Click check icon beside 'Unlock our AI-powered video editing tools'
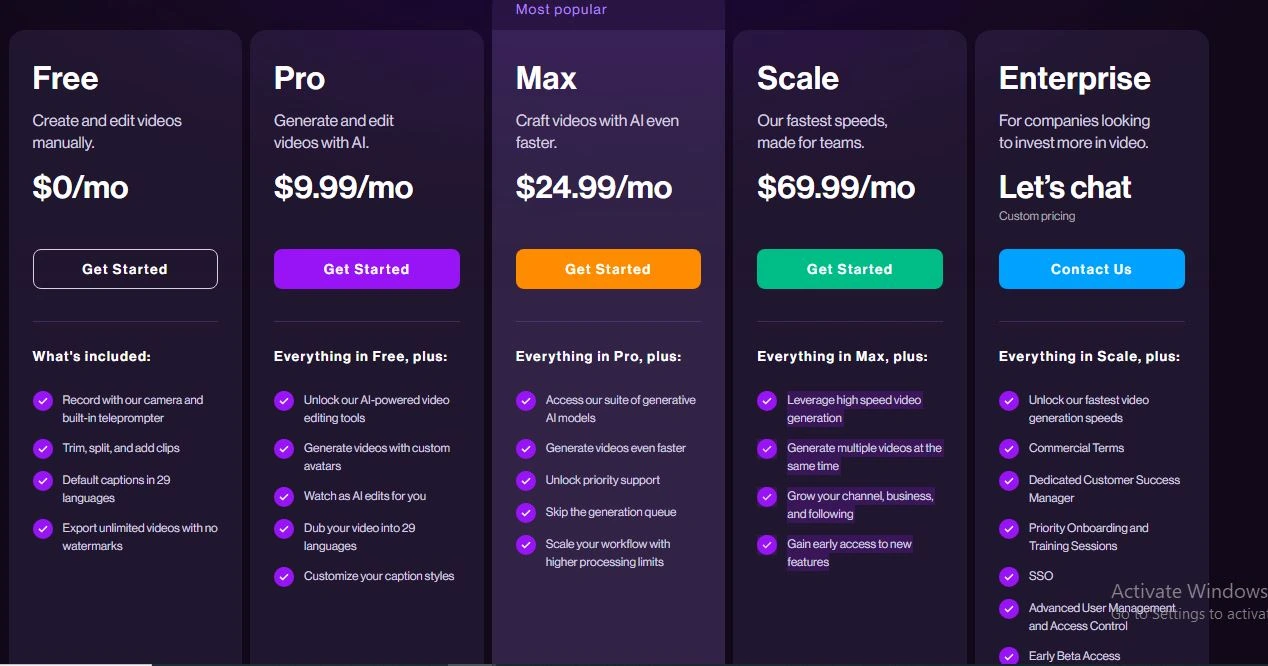Image resolution: width=1268 pixels, height=666 pixels. coord(284,401)
